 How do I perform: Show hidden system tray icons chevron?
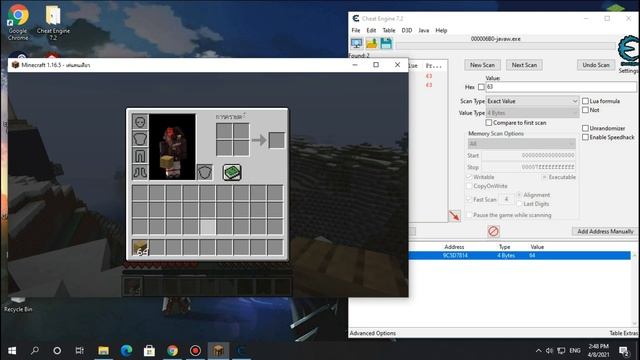coord(538,351)
